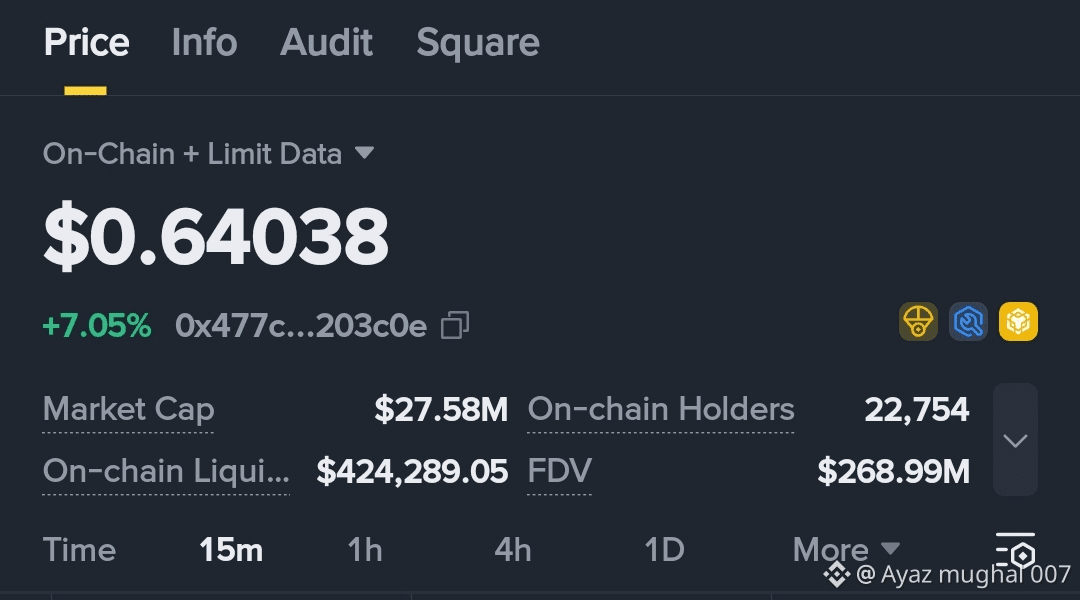Click the yellow BNB Chain cube icon
The height and width of the screenshot is (600, 1080).
1018,322
